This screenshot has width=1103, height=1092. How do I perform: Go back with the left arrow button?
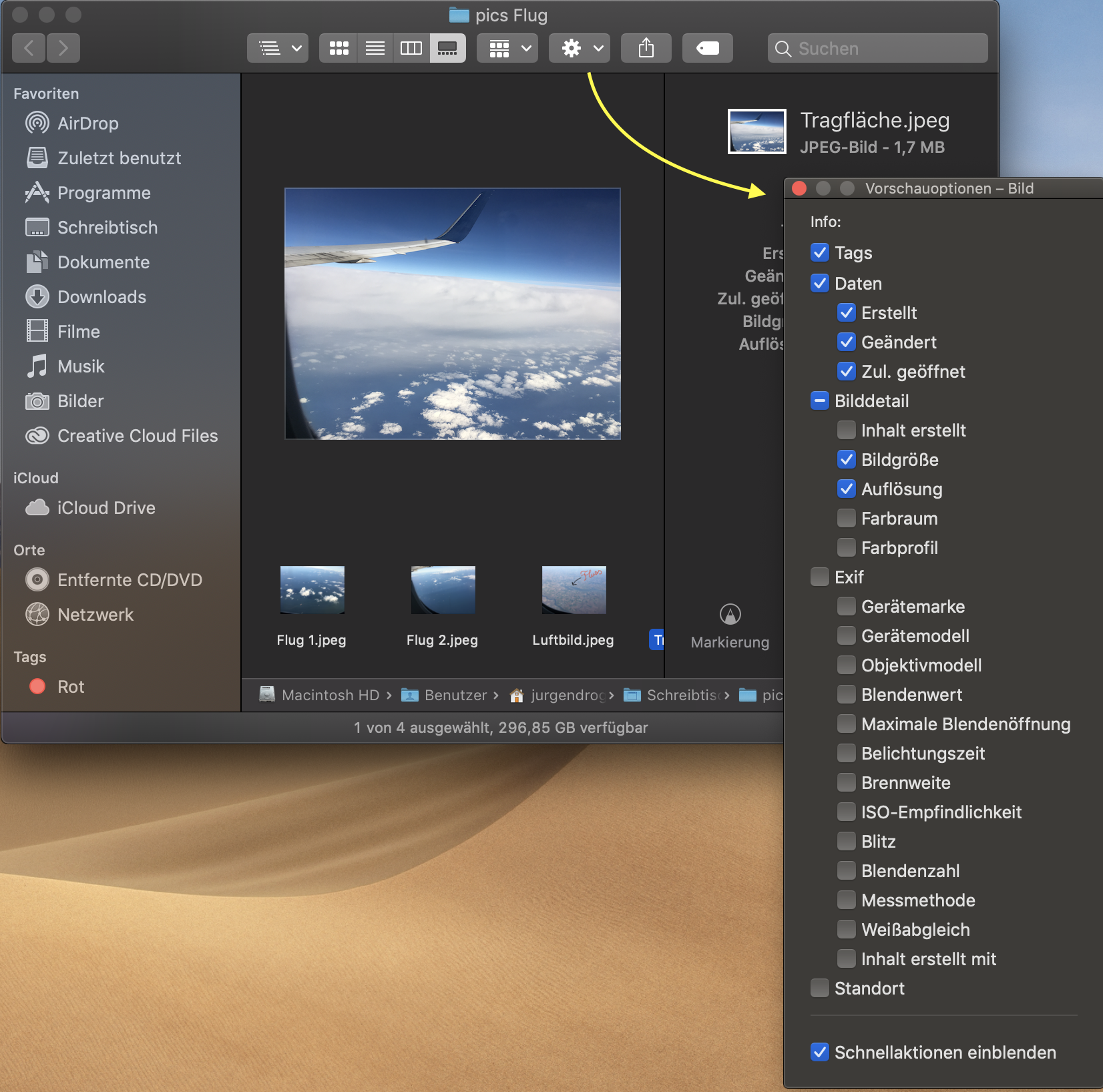[x=29, y=48]
